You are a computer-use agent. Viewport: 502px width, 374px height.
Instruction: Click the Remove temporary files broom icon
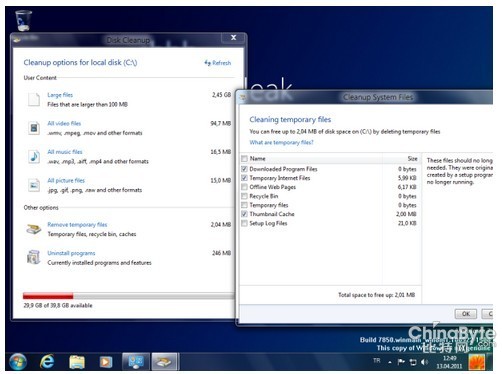pos(34,229)
